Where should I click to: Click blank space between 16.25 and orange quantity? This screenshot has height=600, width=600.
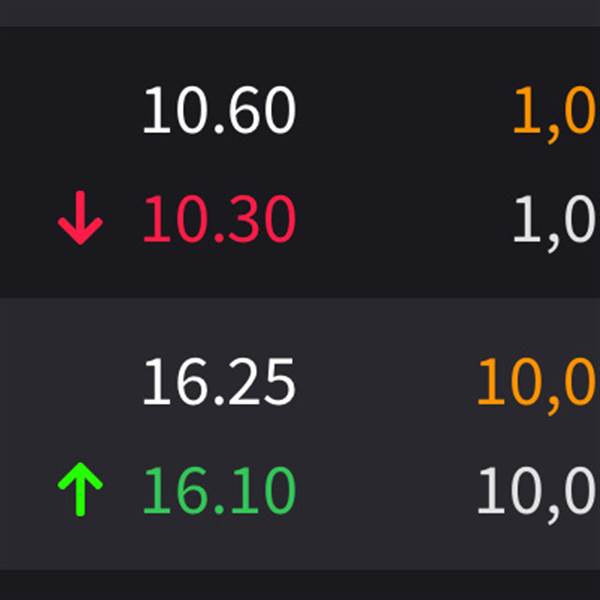(385, 383)
